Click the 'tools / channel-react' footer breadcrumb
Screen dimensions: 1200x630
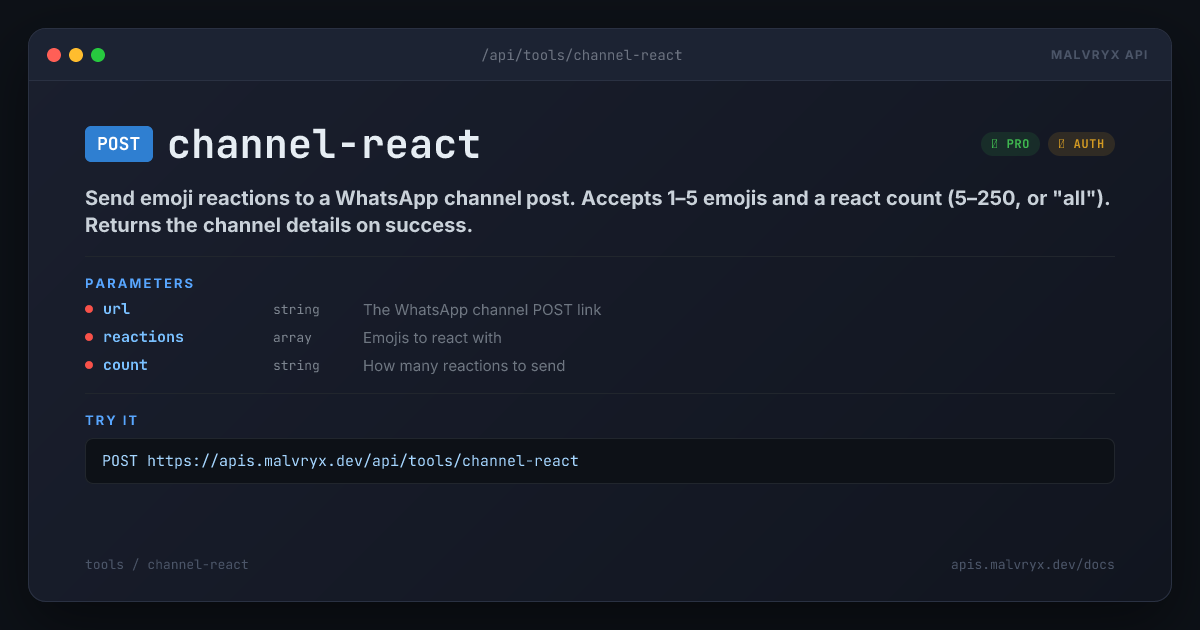(167, 565)
